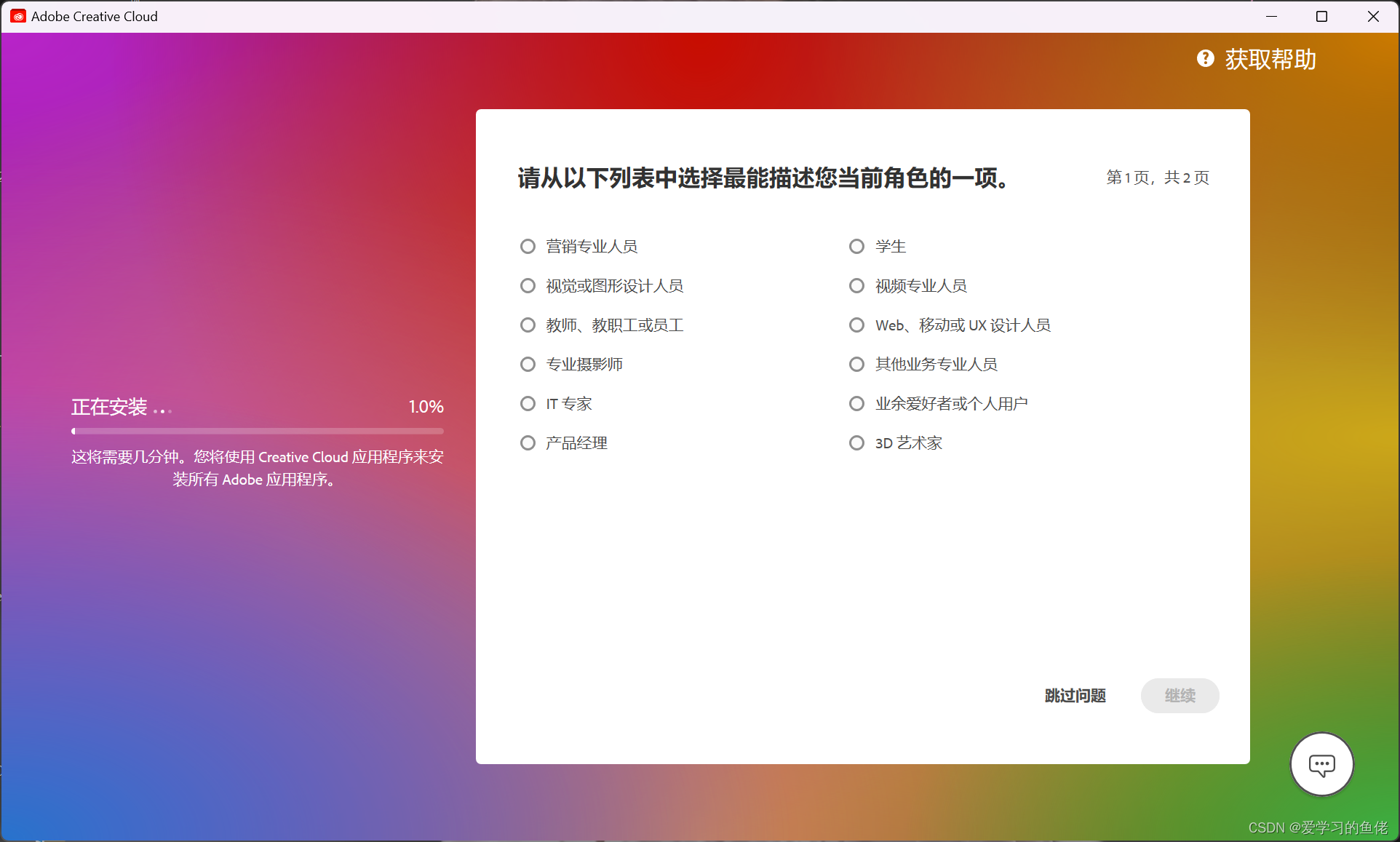This screenshot has width=1400, height=842.
Task: Click the Adobe Creative Cloud logo icon
Action: point(18,16)
